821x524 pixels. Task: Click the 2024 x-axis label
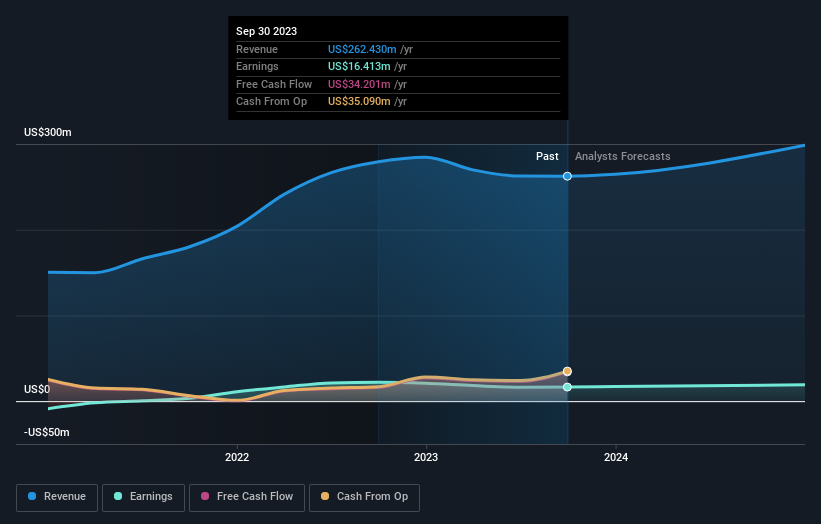point(616,457)
